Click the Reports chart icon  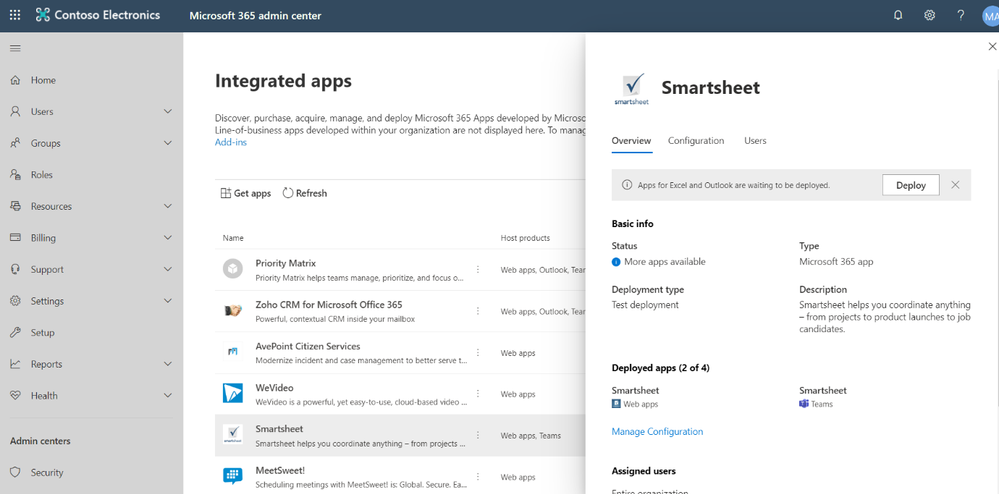(16, 364)
